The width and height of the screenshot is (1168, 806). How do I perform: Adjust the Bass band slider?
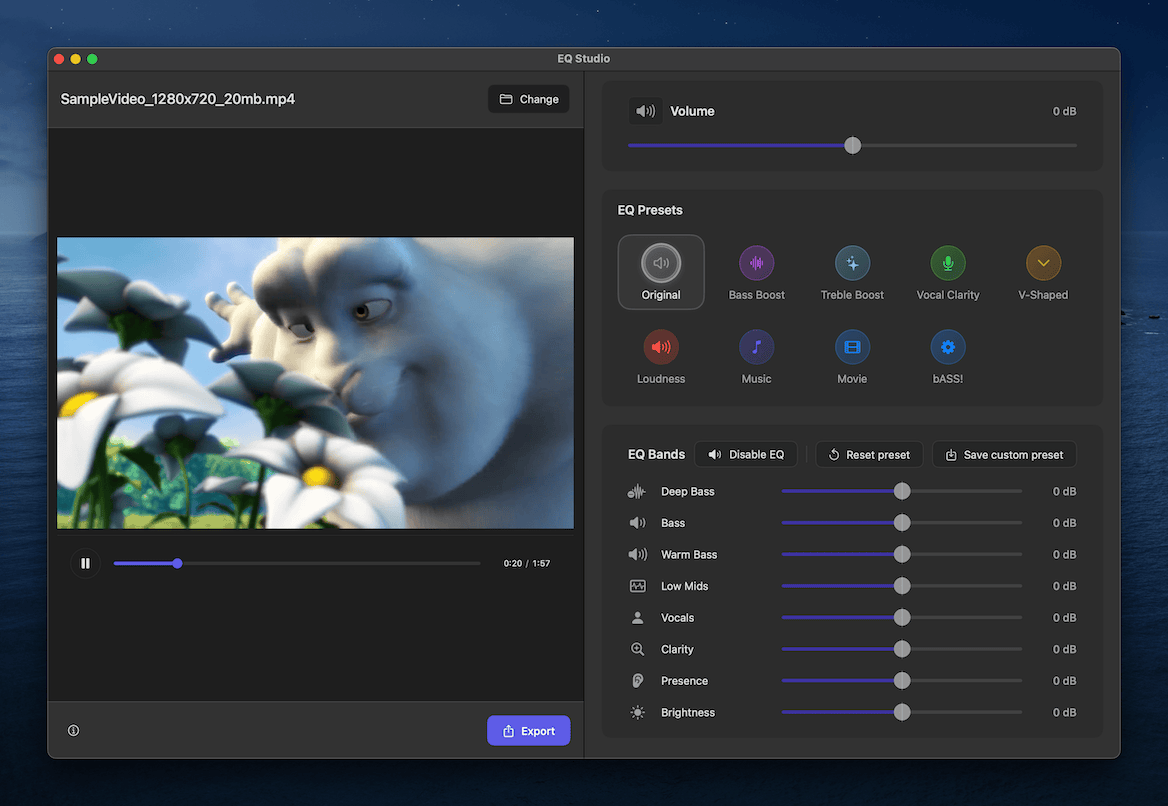click(902, 523)
